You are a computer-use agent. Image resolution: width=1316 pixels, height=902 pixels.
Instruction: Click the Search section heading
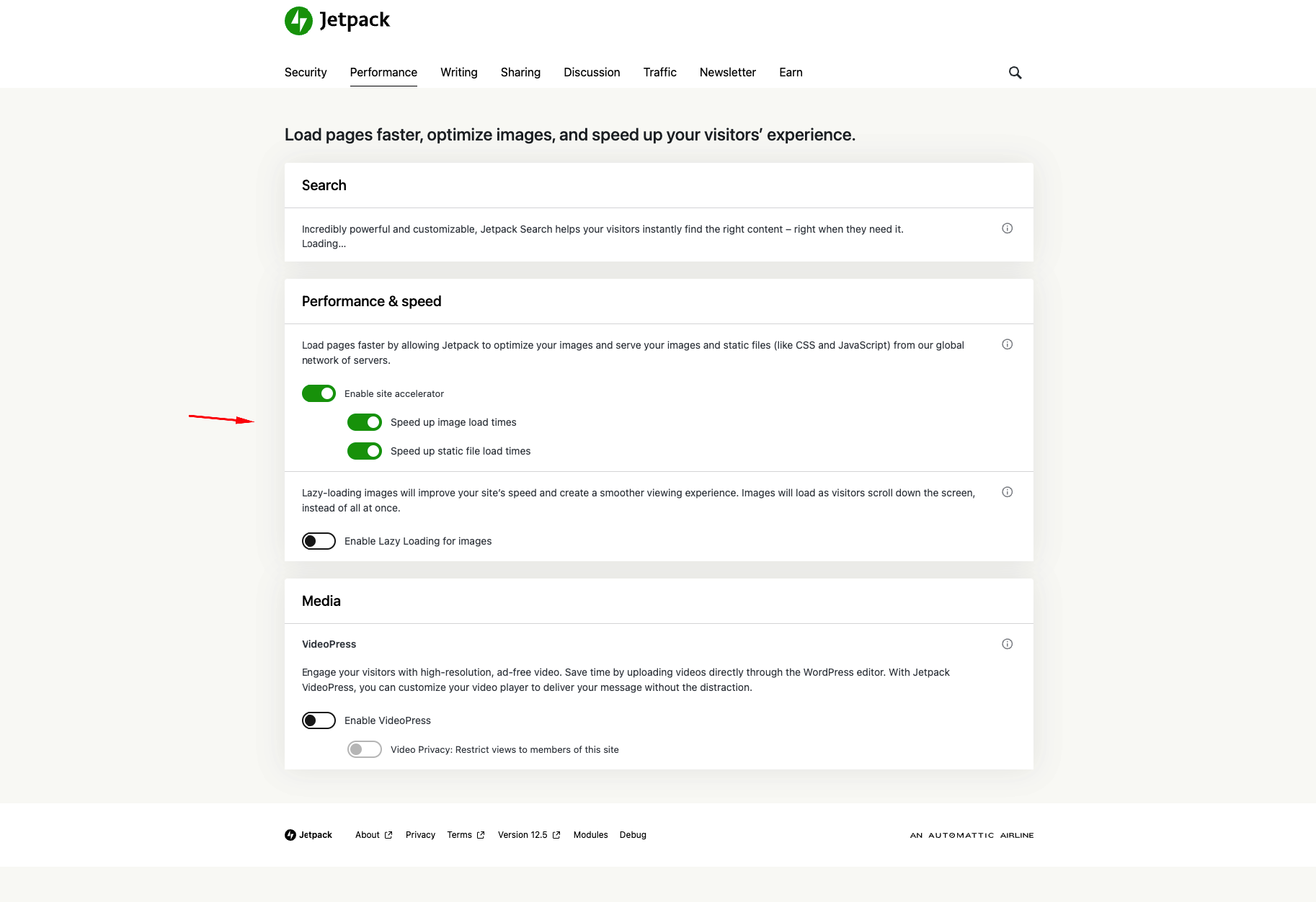[x=324, y=185]
